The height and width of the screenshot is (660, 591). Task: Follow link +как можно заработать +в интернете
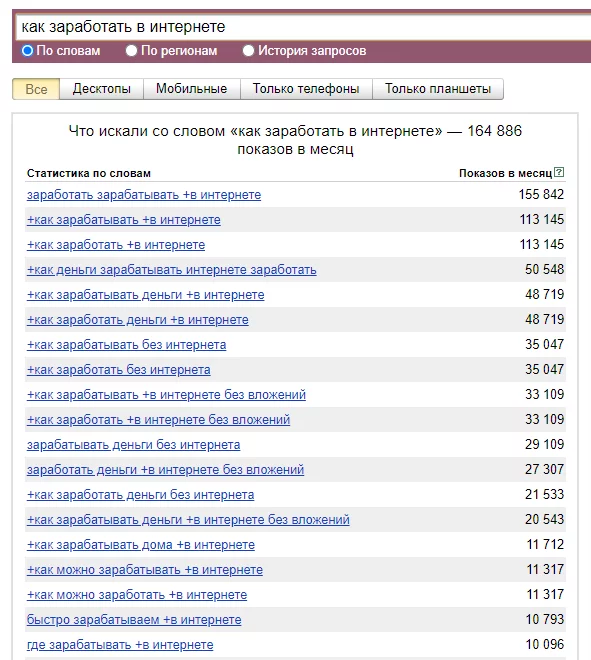click(x=137, y=595)
